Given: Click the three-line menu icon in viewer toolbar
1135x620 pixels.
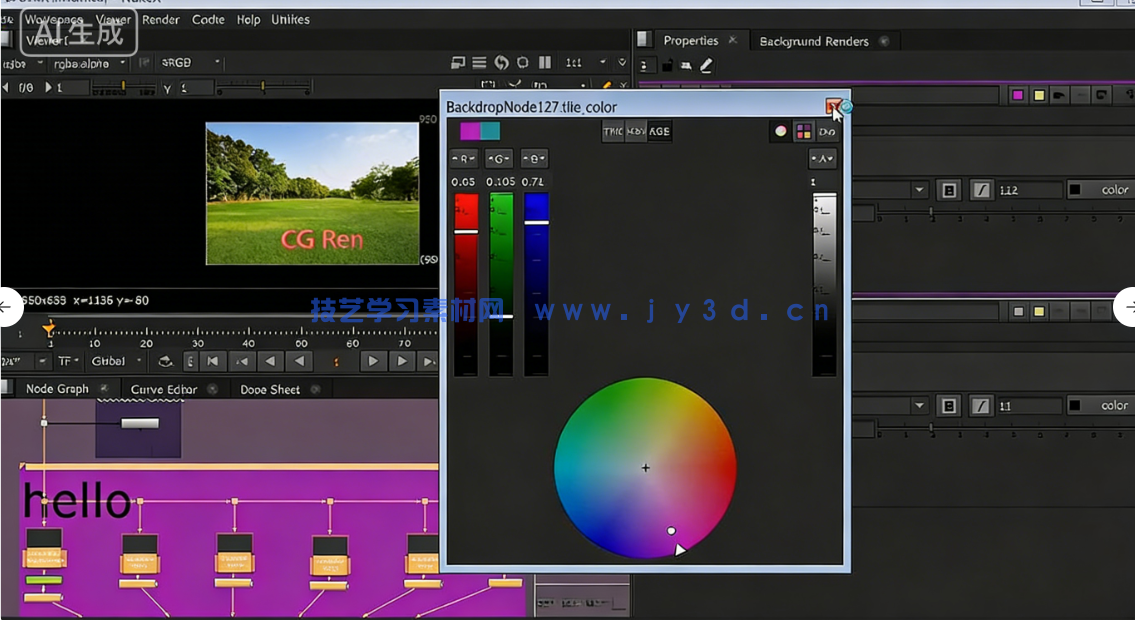Looking at the screenshot, I should tap(480, 62).
